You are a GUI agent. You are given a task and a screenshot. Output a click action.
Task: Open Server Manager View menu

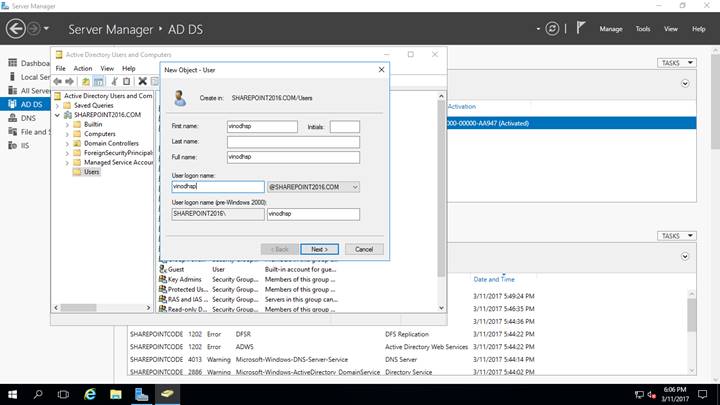click(671, 29)
